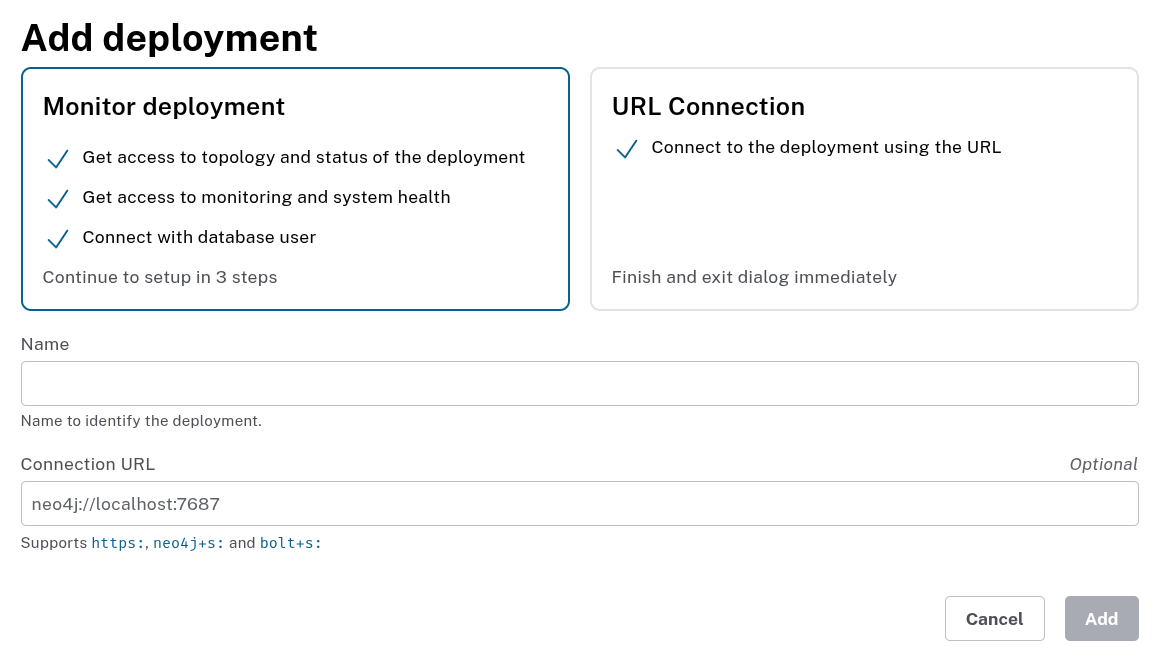The height and width of the screenshot is (665, 1167).
Task: Click into the Connection URL text field
Action: click(x=579, y=503)
